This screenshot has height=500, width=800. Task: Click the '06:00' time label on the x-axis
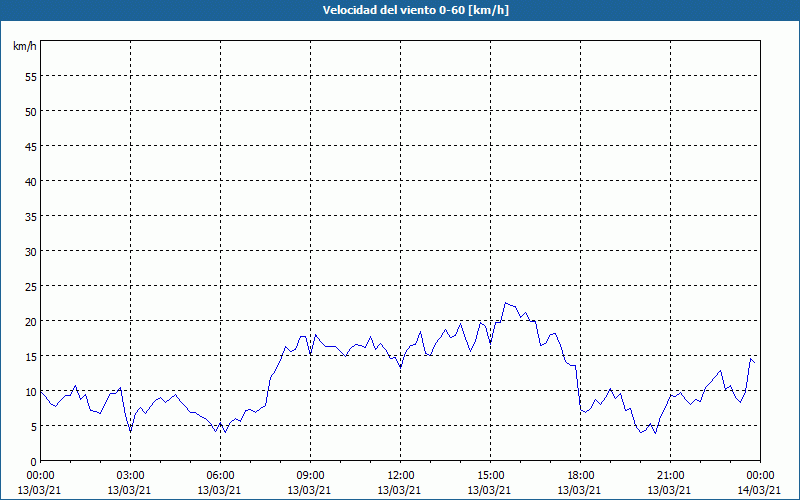220,476
